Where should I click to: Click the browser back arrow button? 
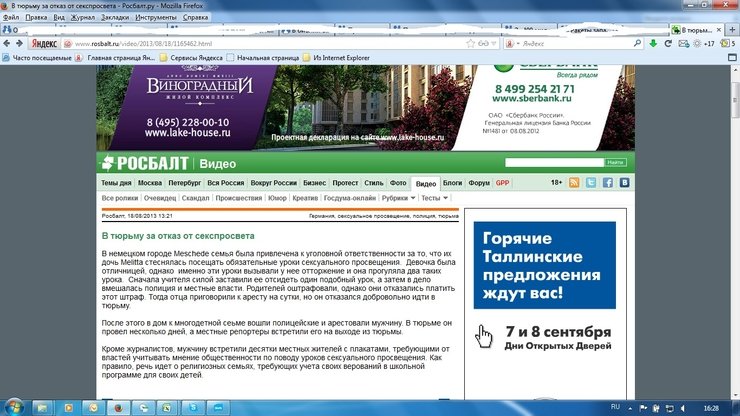click(8, 44)
